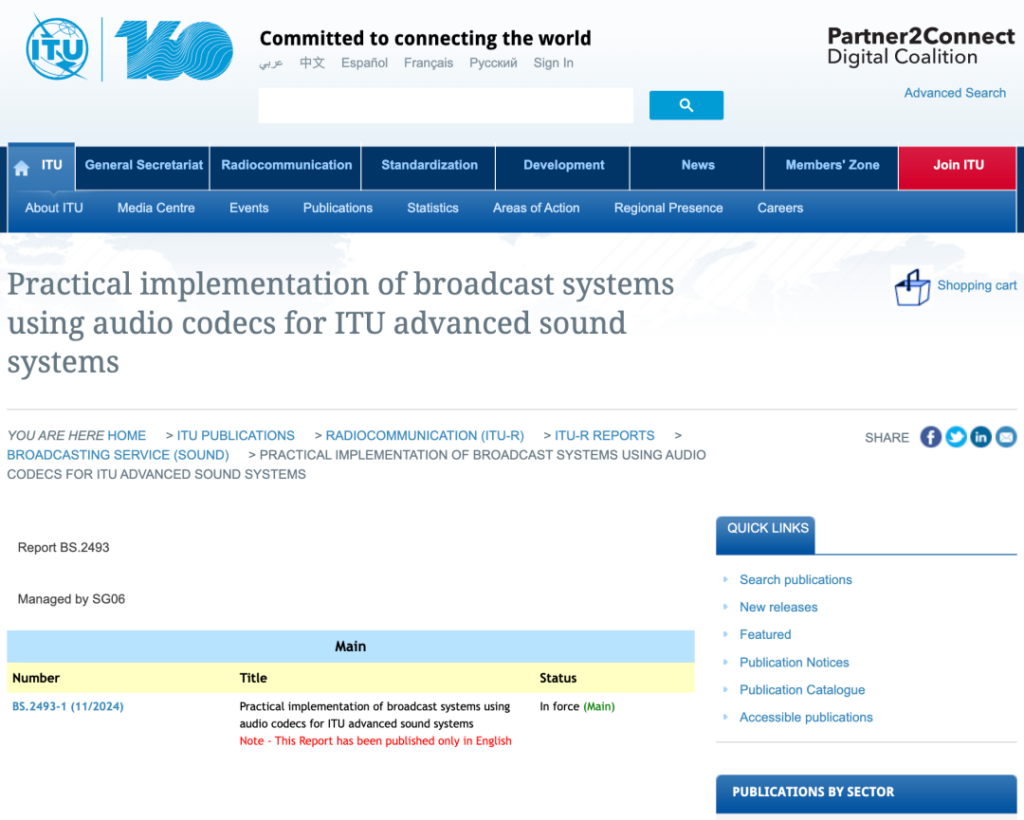Image resolution: width=1024 pixels, height=820 pixels.
Task: Share the page on LinkedIn
Action: (x=980, y=437)
